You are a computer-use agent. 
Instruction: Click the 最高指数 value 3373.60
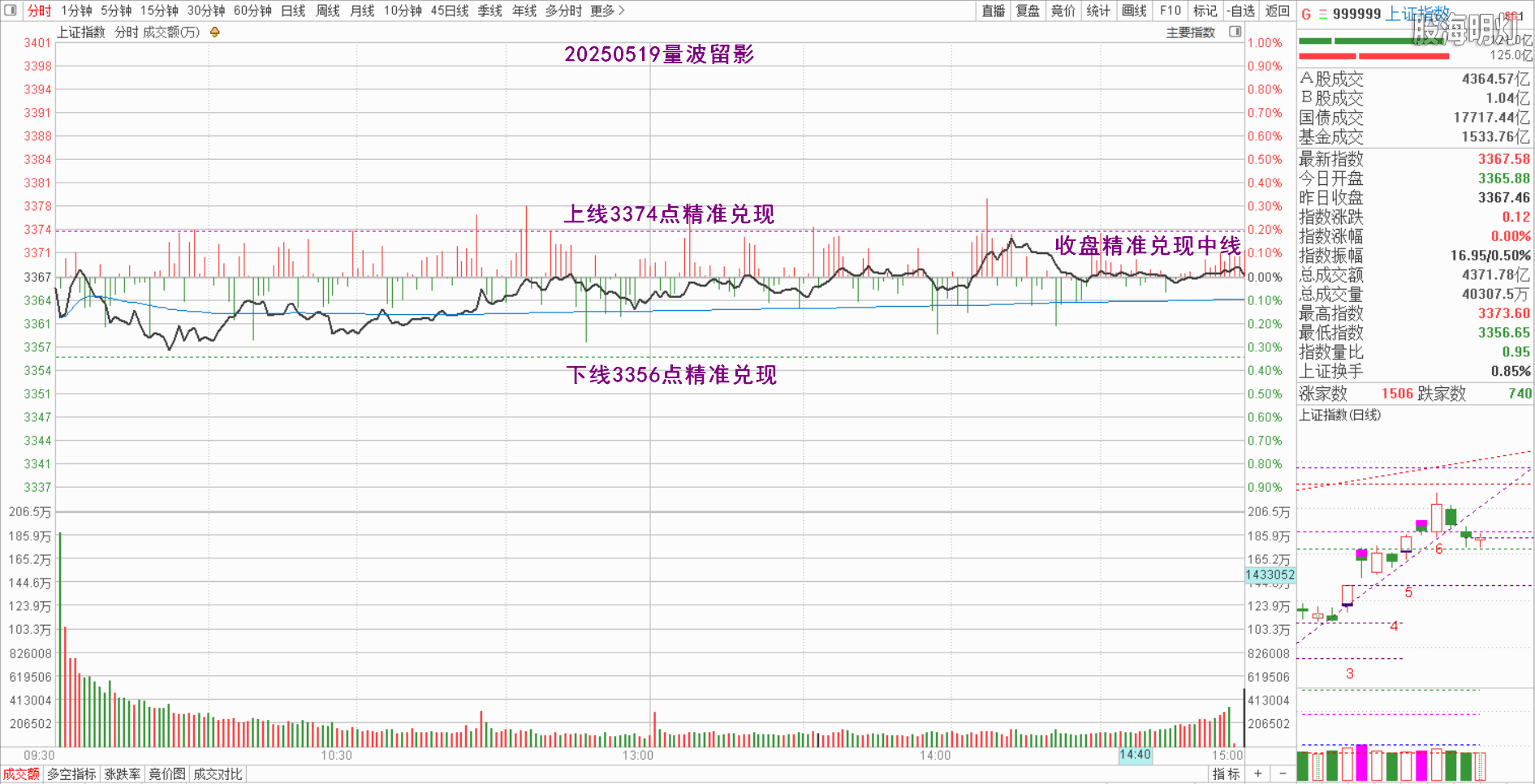coord(1503,313)
